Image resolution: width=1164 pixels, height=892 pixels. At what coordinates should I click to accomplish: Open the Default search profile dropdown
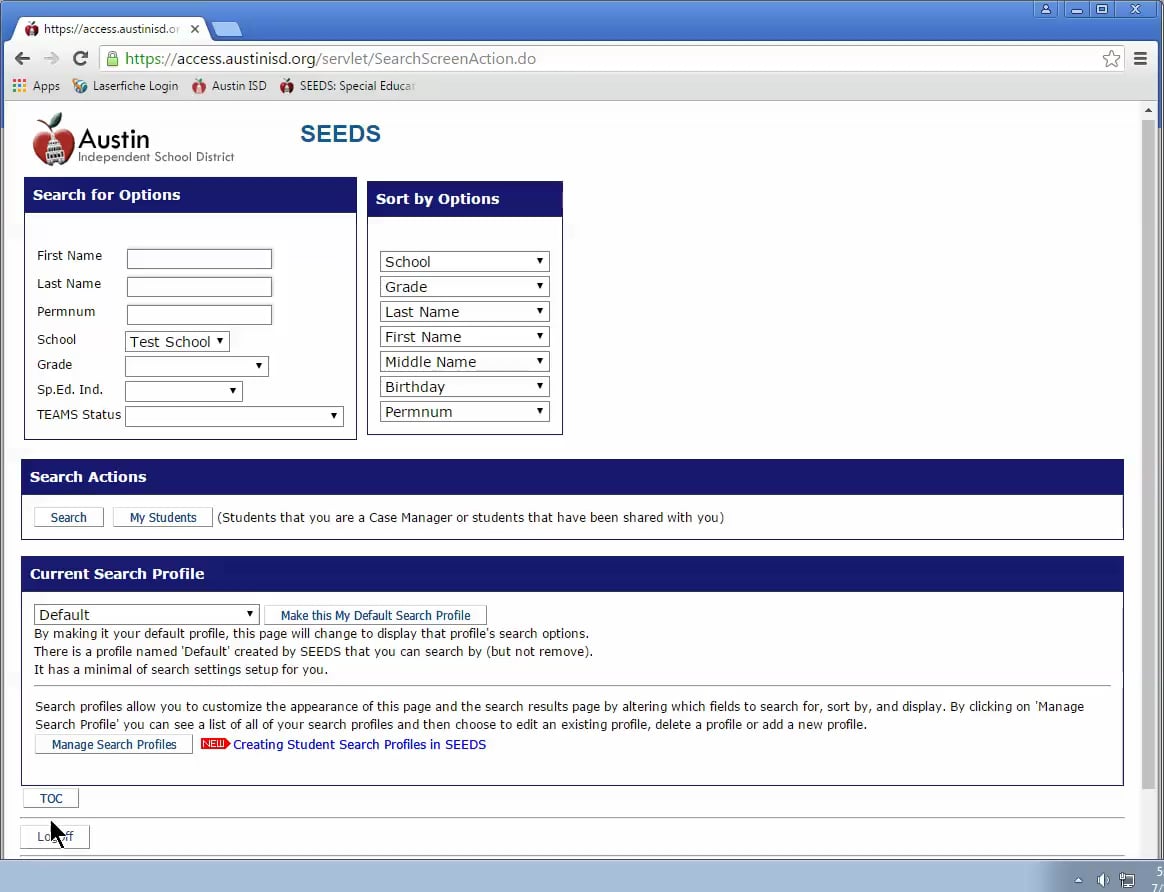[x=147, y=614]
